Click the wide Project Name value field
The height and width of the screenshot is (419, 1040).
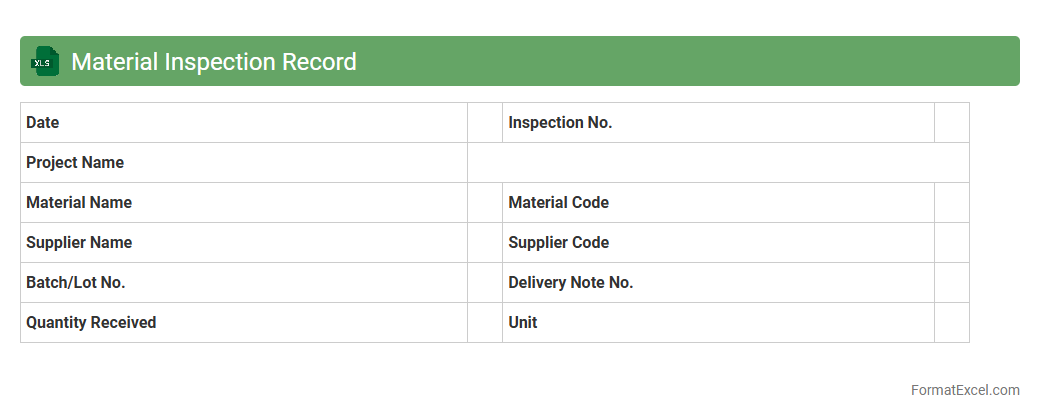(x=718, y=163)
